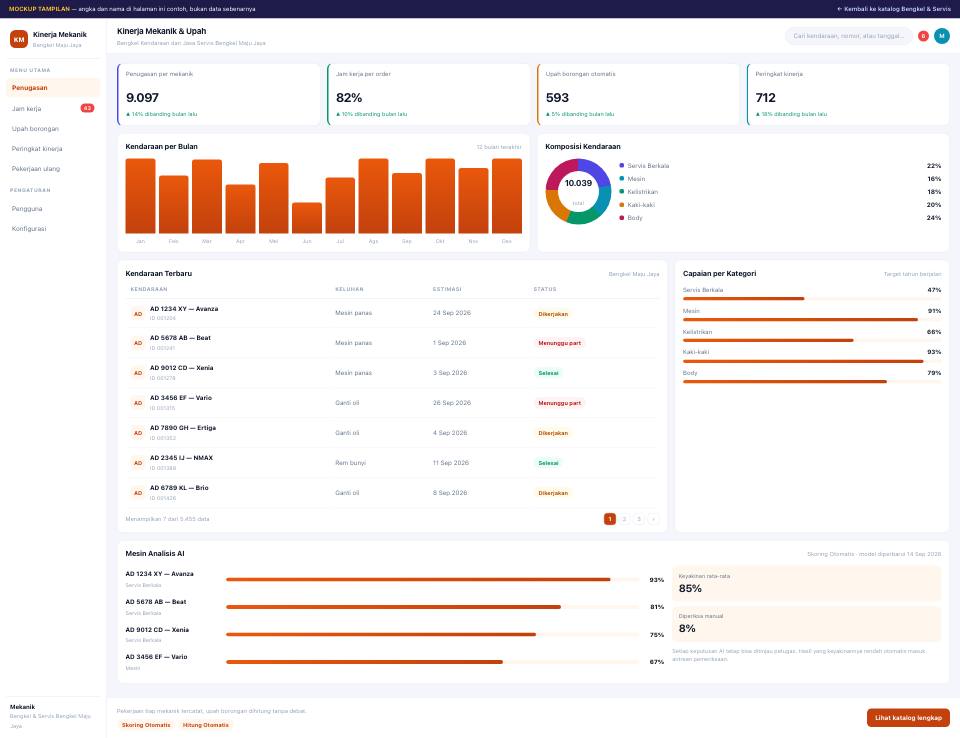This screenshot has width=960, height=738.
Task: Go to page 1 of Kendaraan Terbaru
Action: (x=610, y=519)
